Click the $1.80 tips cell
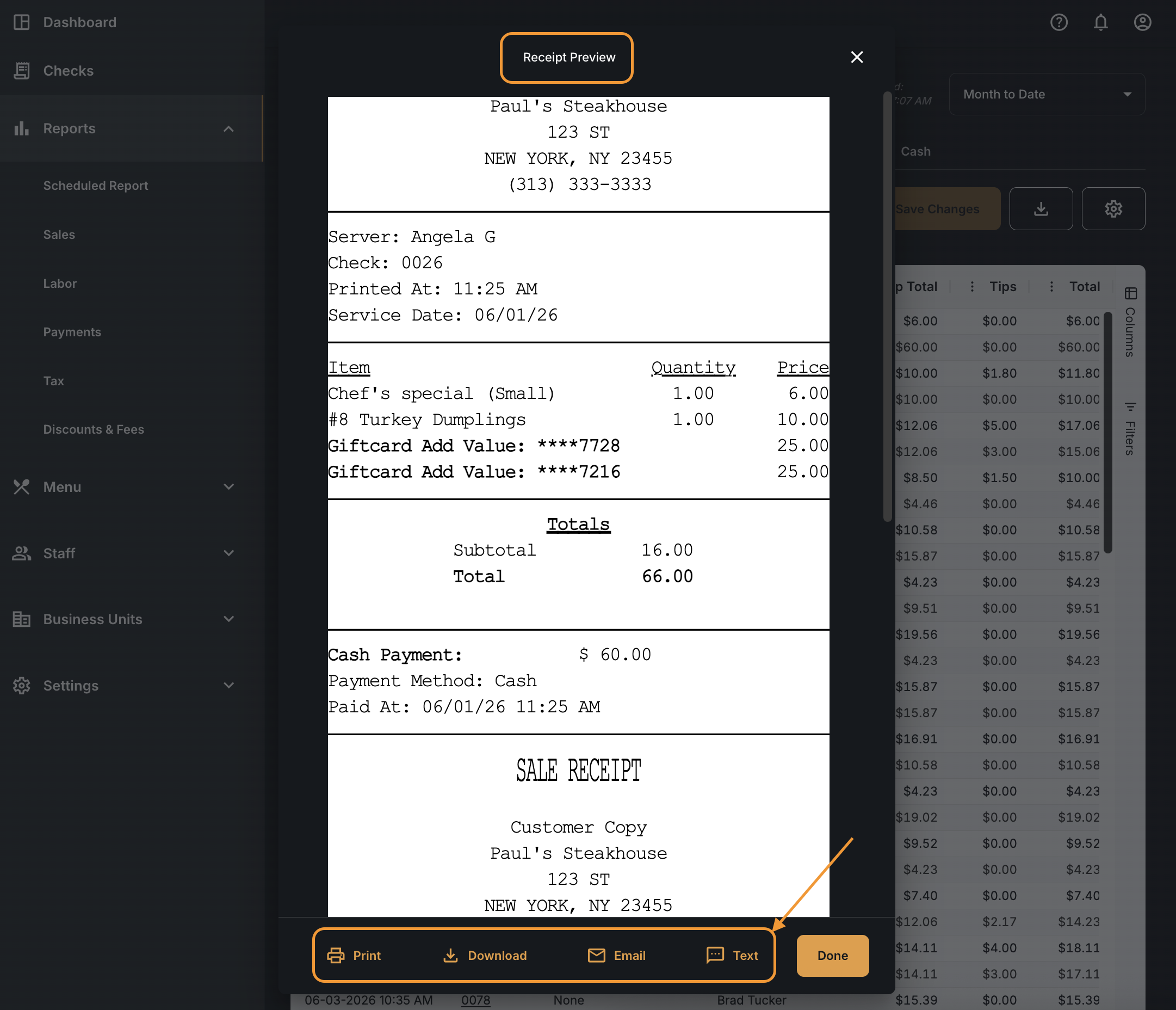 click(999, 373)
